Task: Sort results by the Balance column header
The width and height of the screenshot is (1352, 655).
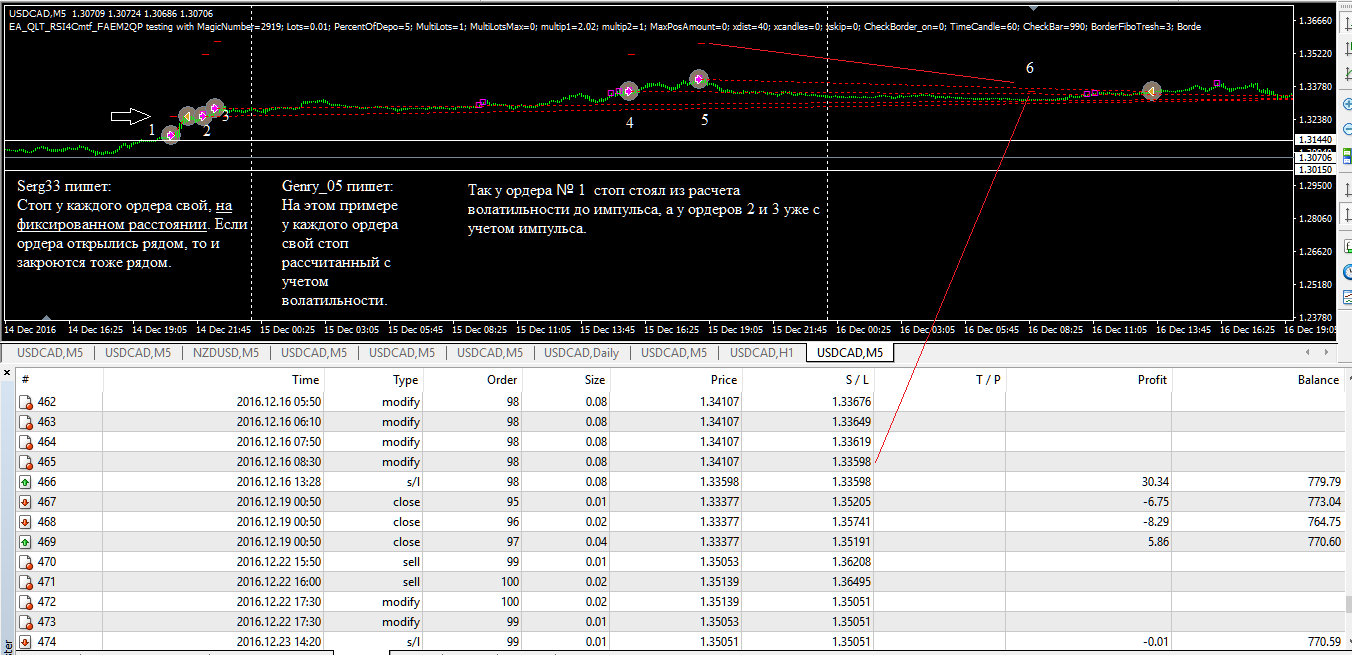Action: (x=1258, y=380)
